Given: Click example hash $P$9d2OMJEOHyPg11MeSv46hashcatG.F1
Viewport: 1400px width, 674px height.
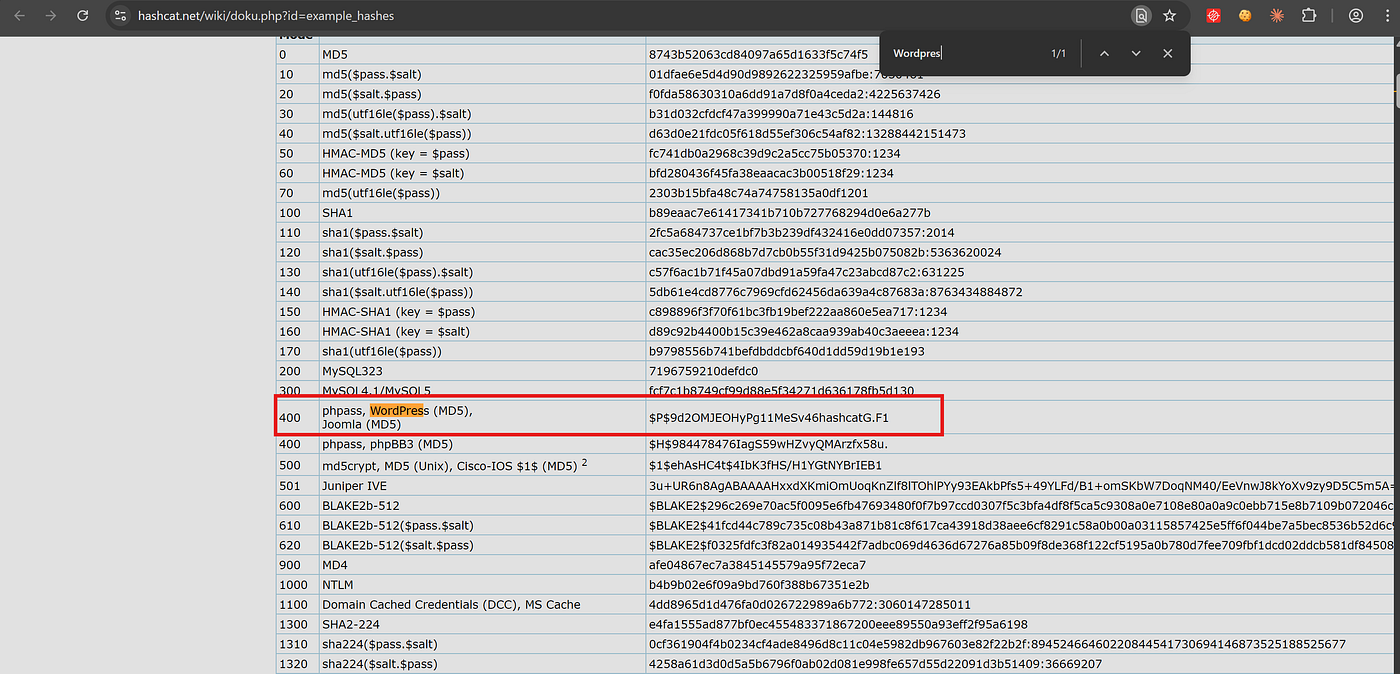Looking at the screenshot, I should click(769, 417).
